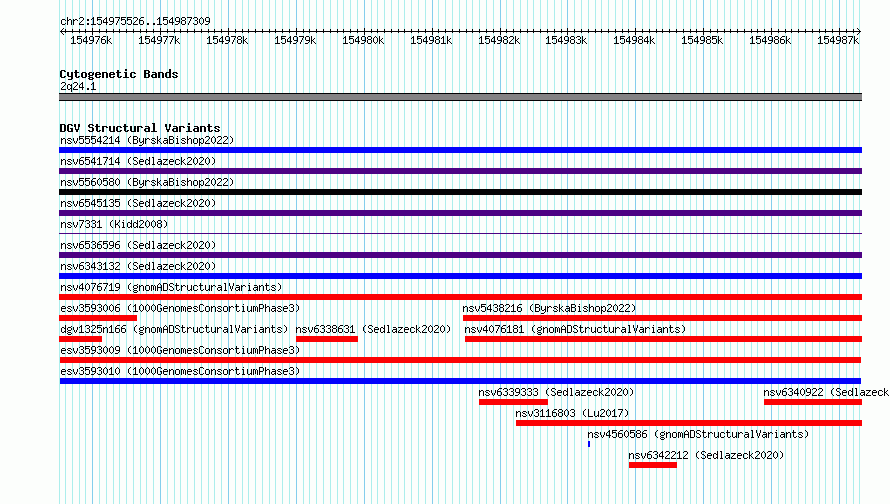Click the 154980k ruler tick label
This screenshot has height=504, width=890.
(363, 40)
